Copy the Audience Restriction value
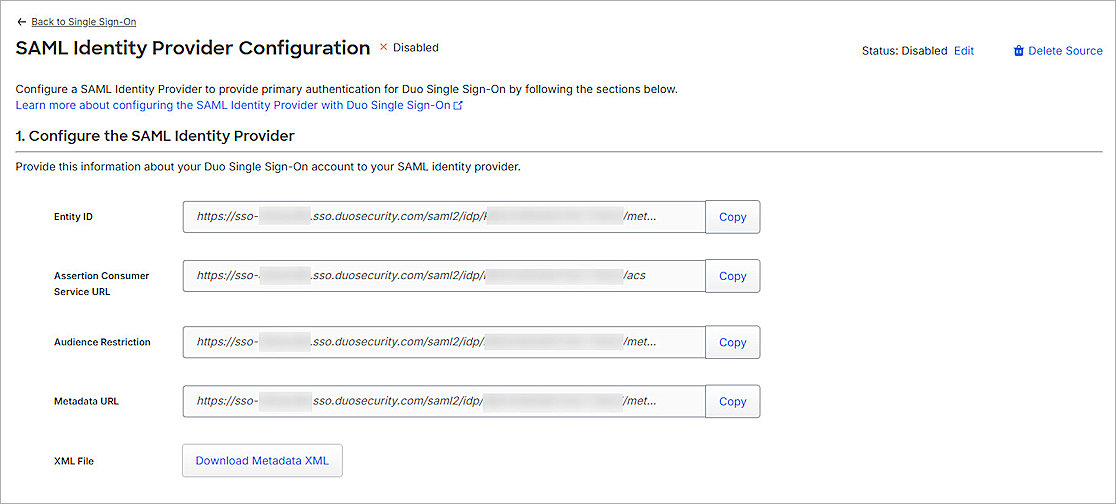The image size is (1116, 504). click(x=732, y=342)
